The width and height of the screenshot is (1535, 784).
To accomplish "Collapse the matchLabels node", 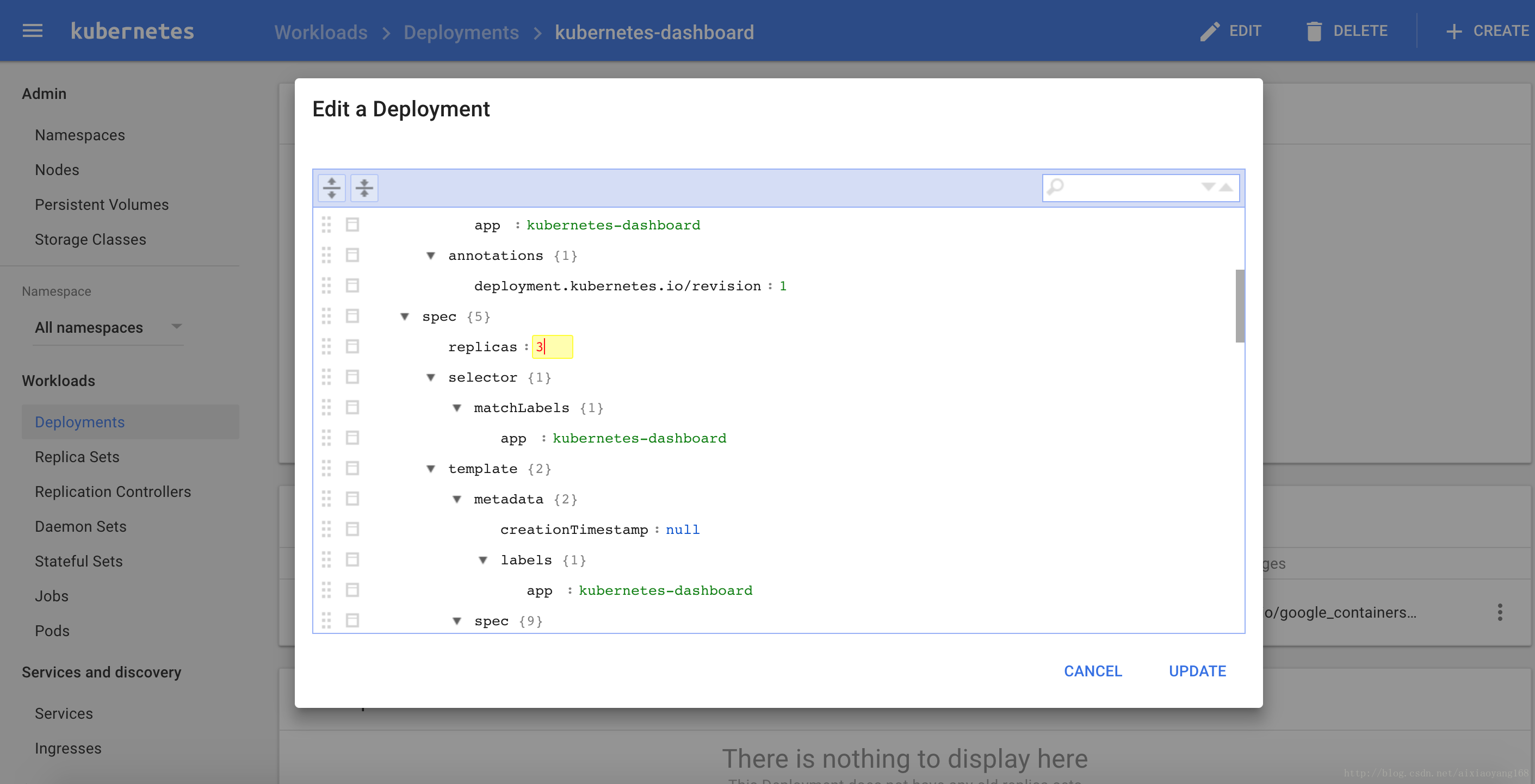I will pos(456,408).
